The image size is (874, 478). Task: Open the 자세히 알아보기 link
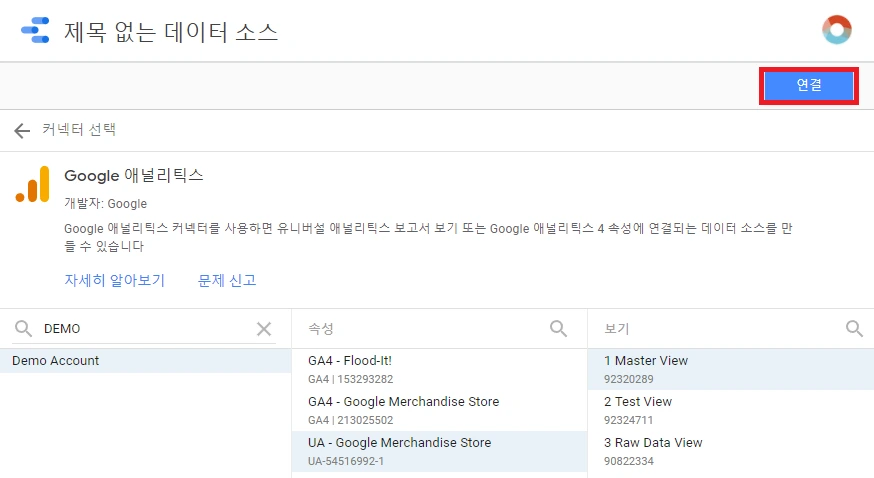point(114,280)
